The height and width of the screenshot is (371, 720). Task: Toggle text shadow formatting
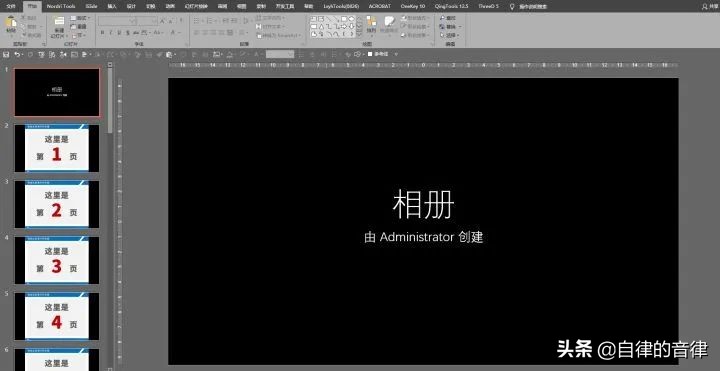(128, 33)
